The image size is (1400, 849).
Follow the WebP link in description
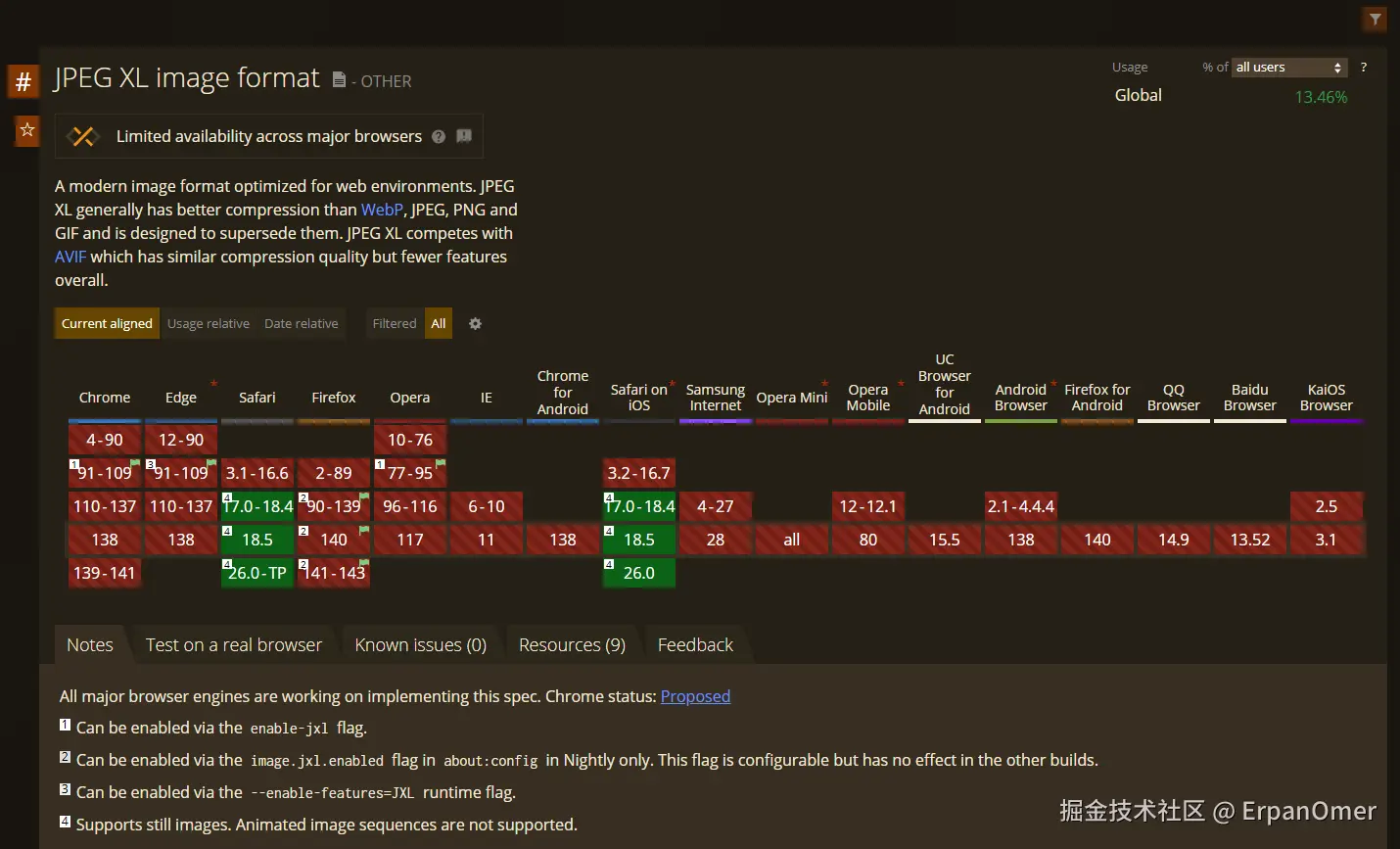pos(382,210)
